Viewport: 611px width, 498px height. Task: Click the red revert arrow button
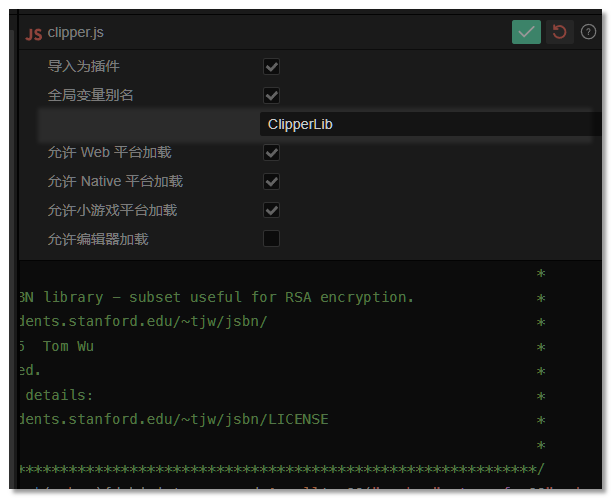[560, 32]
